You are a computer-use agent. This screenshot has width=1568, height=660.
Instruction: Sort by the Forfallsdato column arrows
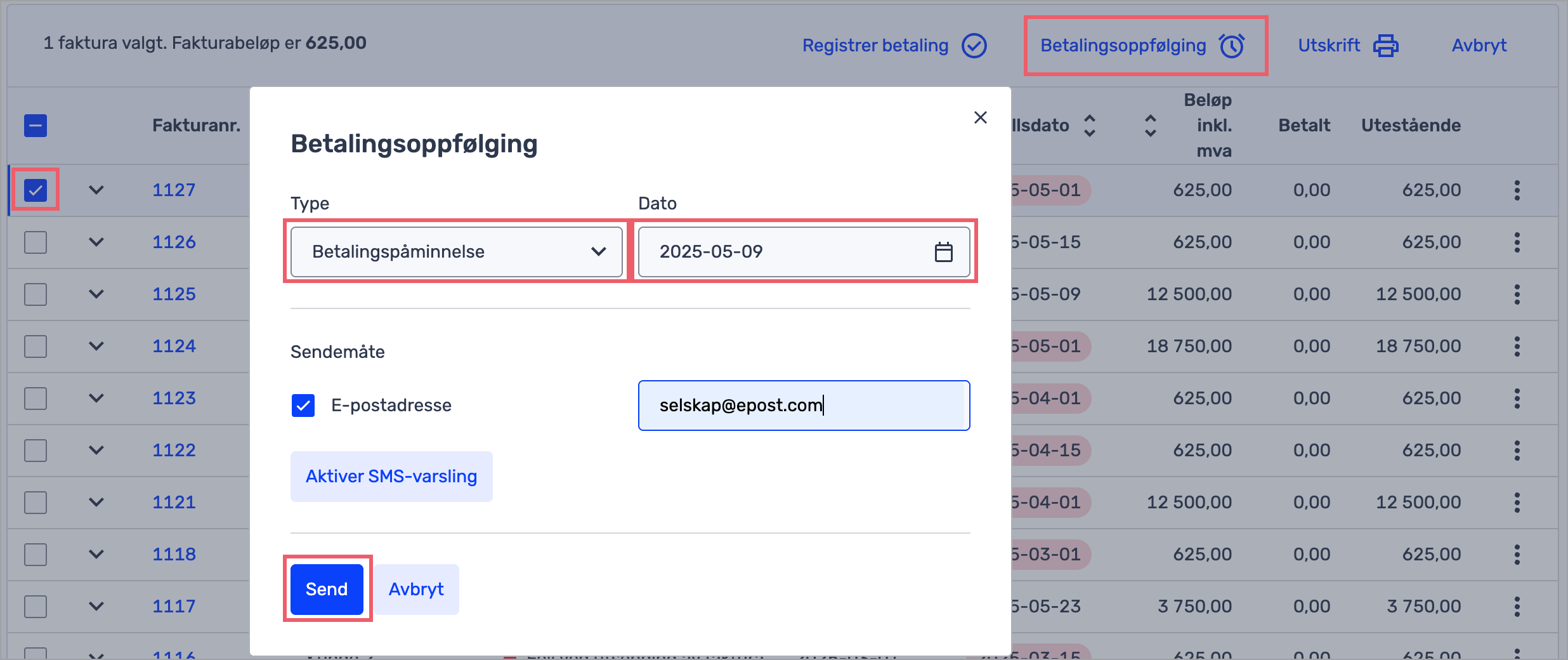tap(1089, 126)
